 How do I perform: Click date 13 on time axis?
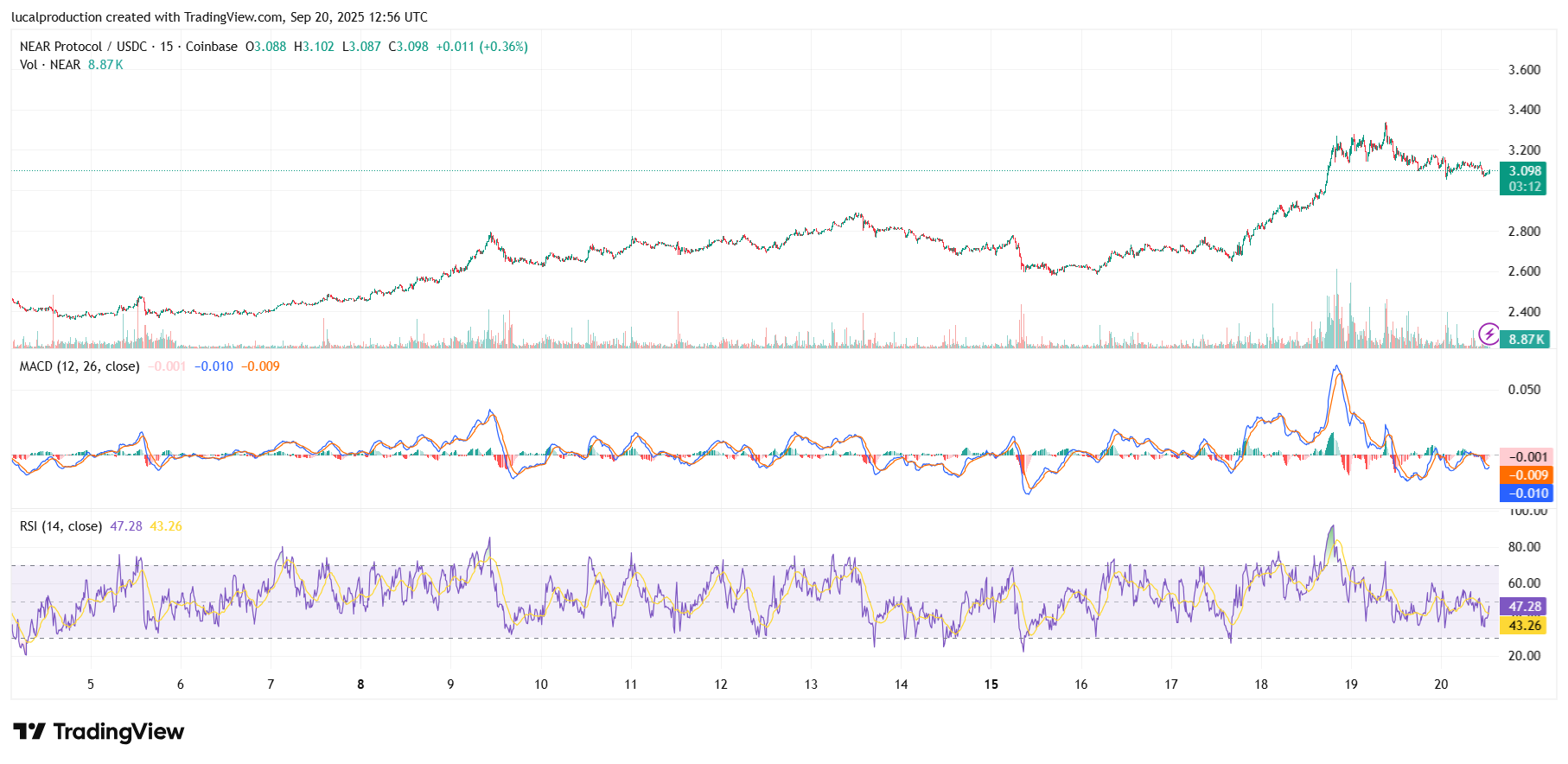click(811, 684)
